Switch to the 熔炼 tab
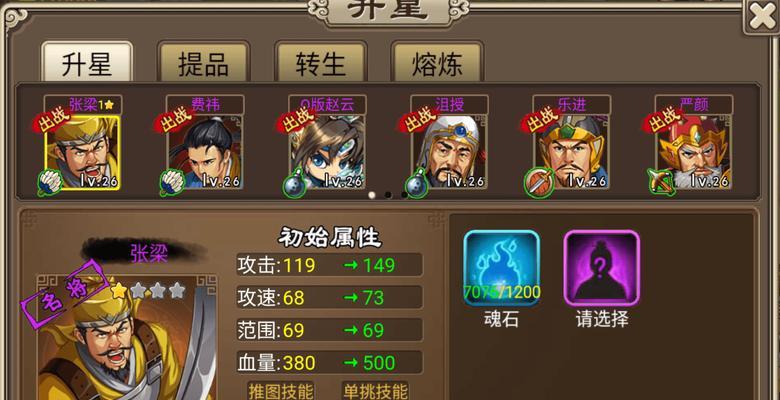 click(x=437, y=63)
